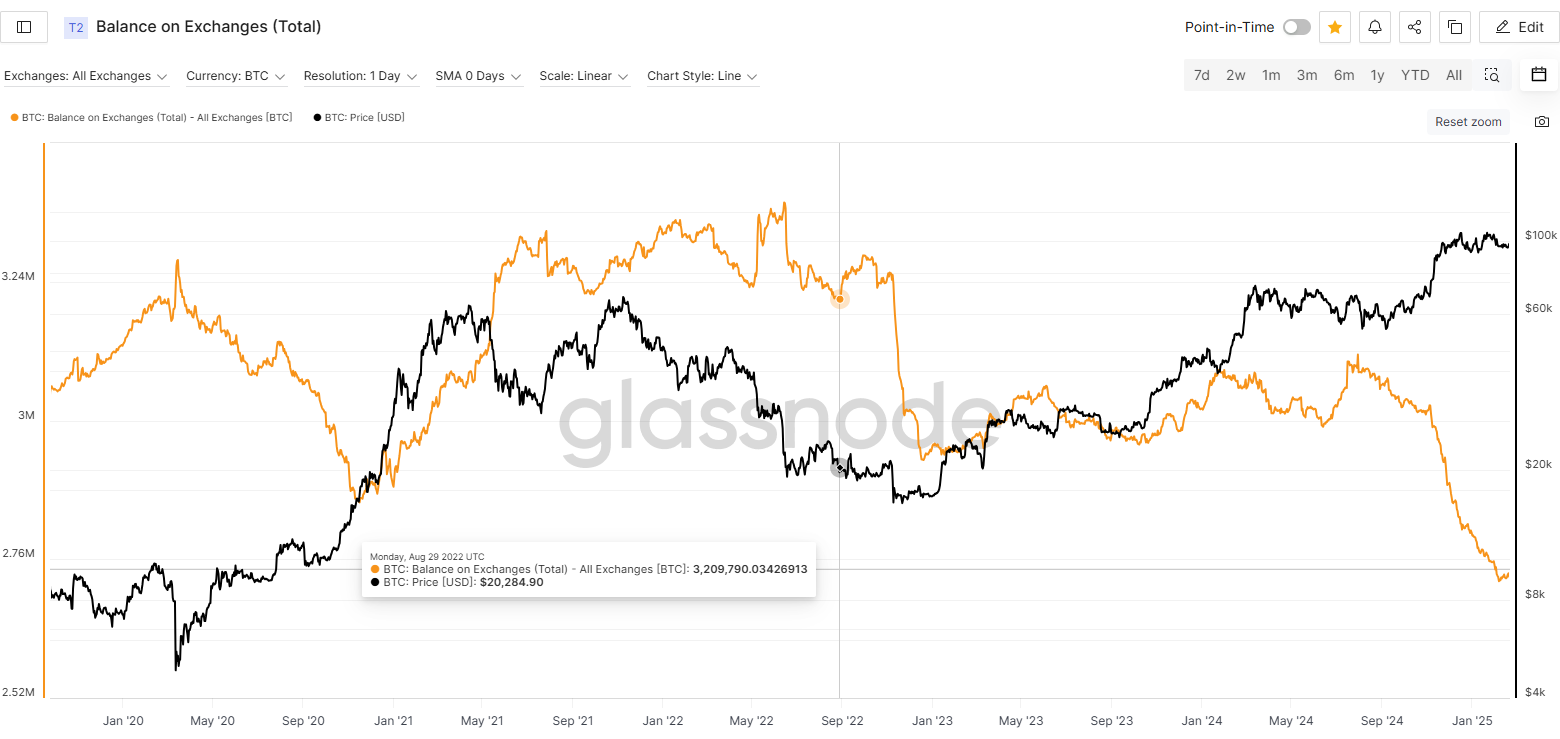1560x739 pixels.
Task: Take a chart screenshot with camera icon
Action: [1541, 122]
